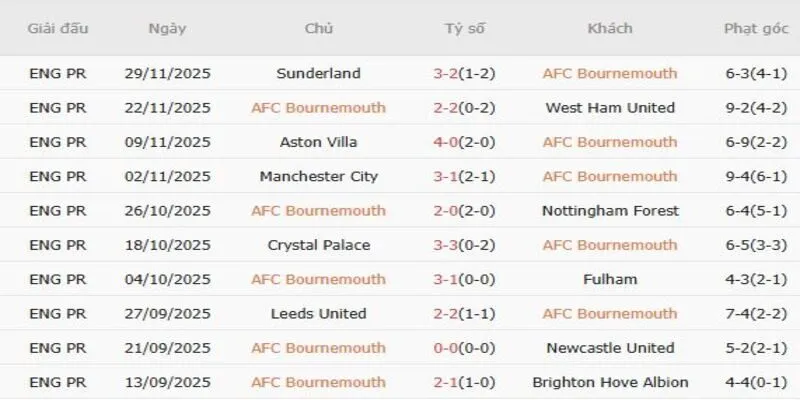Image resolution: width=800 pixels, height=400 pixels.
Task: Select Aston Villa in the home column
Action: (319, 142)
